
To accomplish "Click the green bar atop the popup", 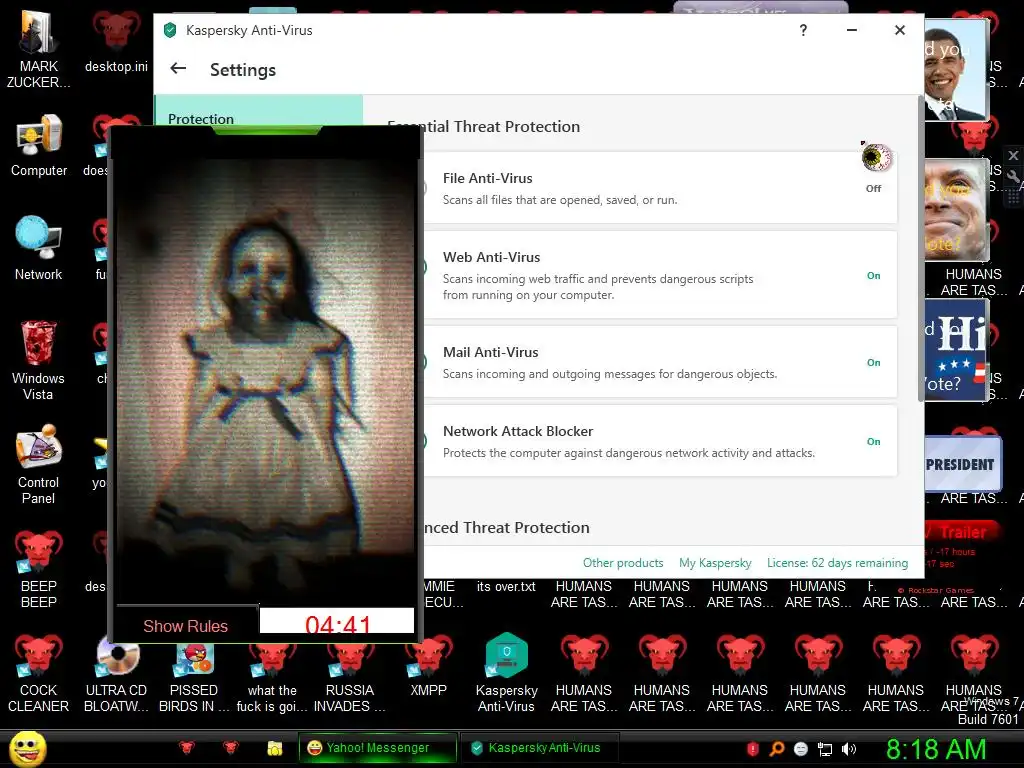I will (x=266, y=131).
